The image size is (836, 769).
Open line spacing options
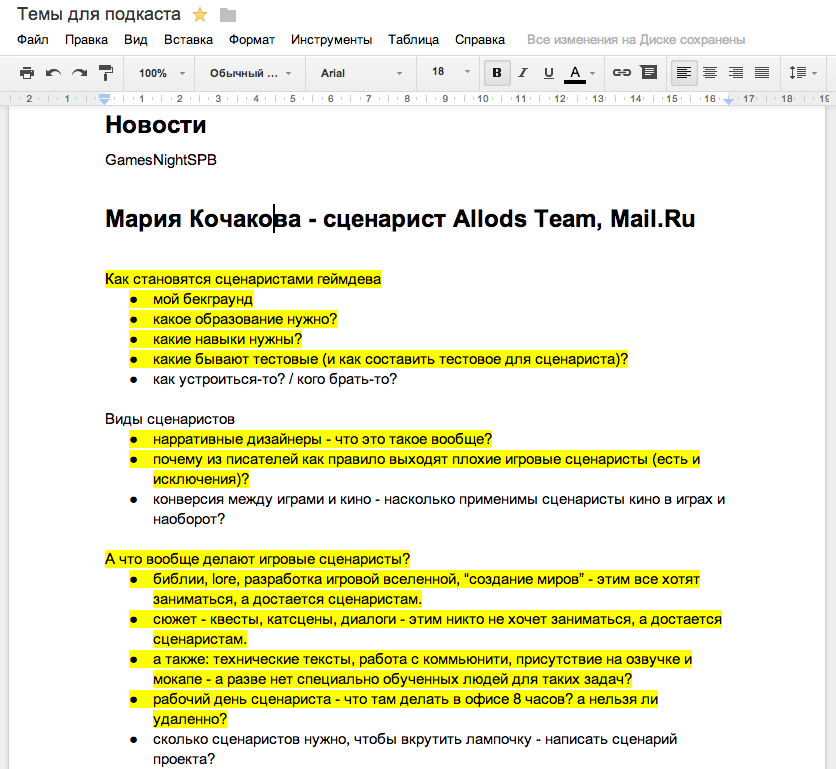click(802, 73)
